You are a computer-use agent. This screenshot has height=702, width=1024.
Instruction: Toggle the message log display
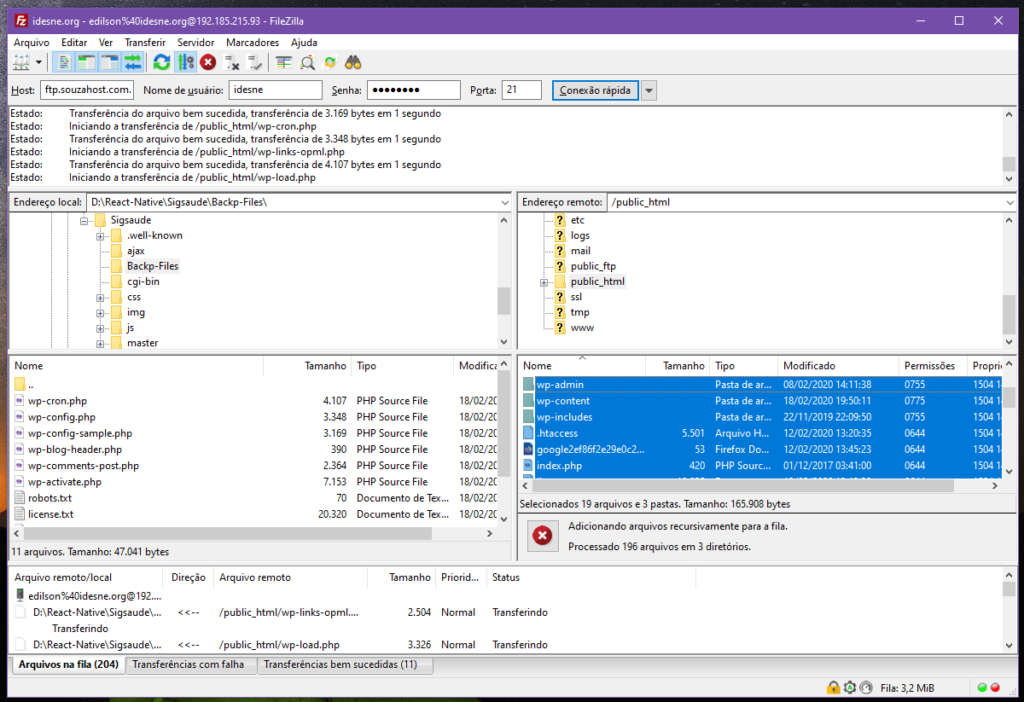(64, 63)
